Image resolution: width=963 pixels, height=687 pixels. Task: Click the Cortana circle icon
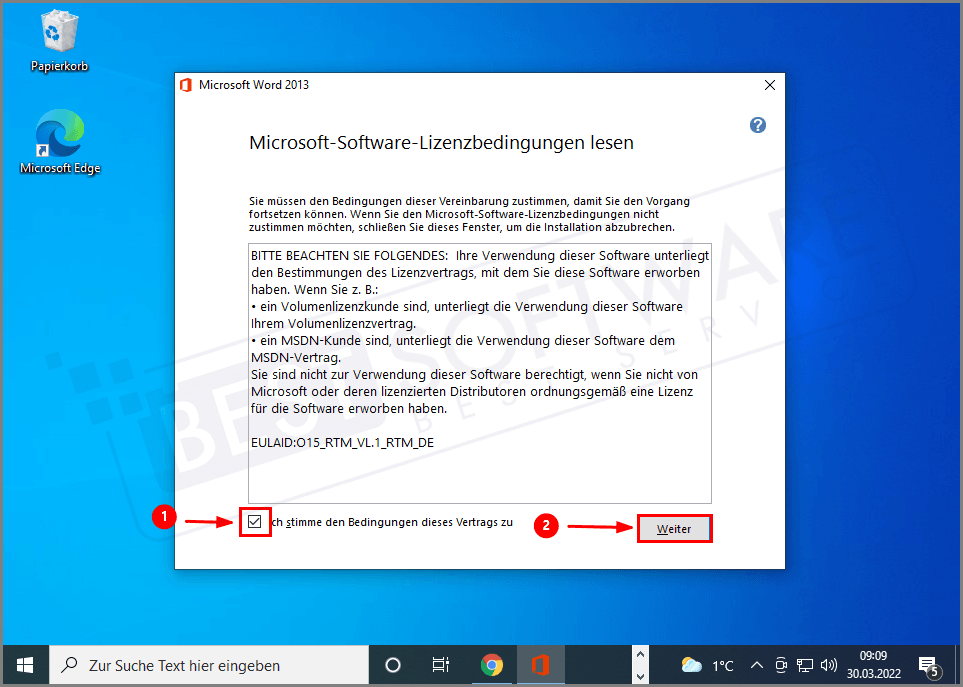[x=392, y=664]
